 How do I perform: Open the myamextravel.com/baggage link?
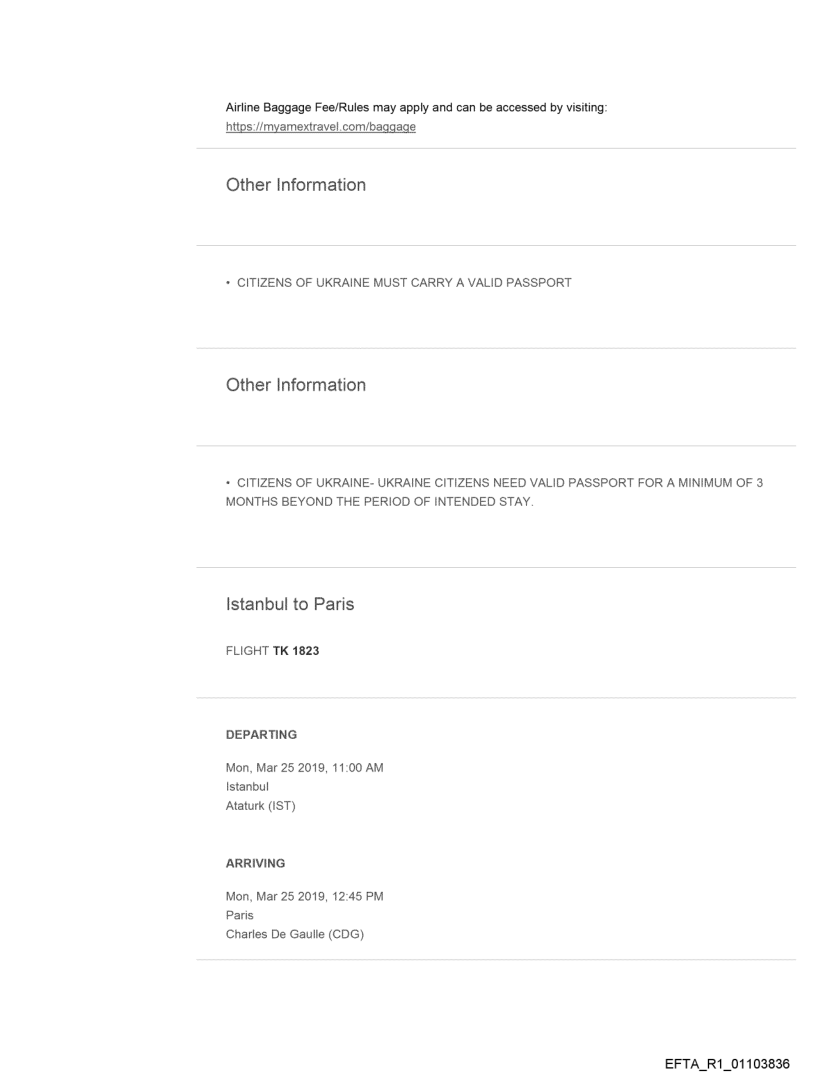click(x=321, y=127)
